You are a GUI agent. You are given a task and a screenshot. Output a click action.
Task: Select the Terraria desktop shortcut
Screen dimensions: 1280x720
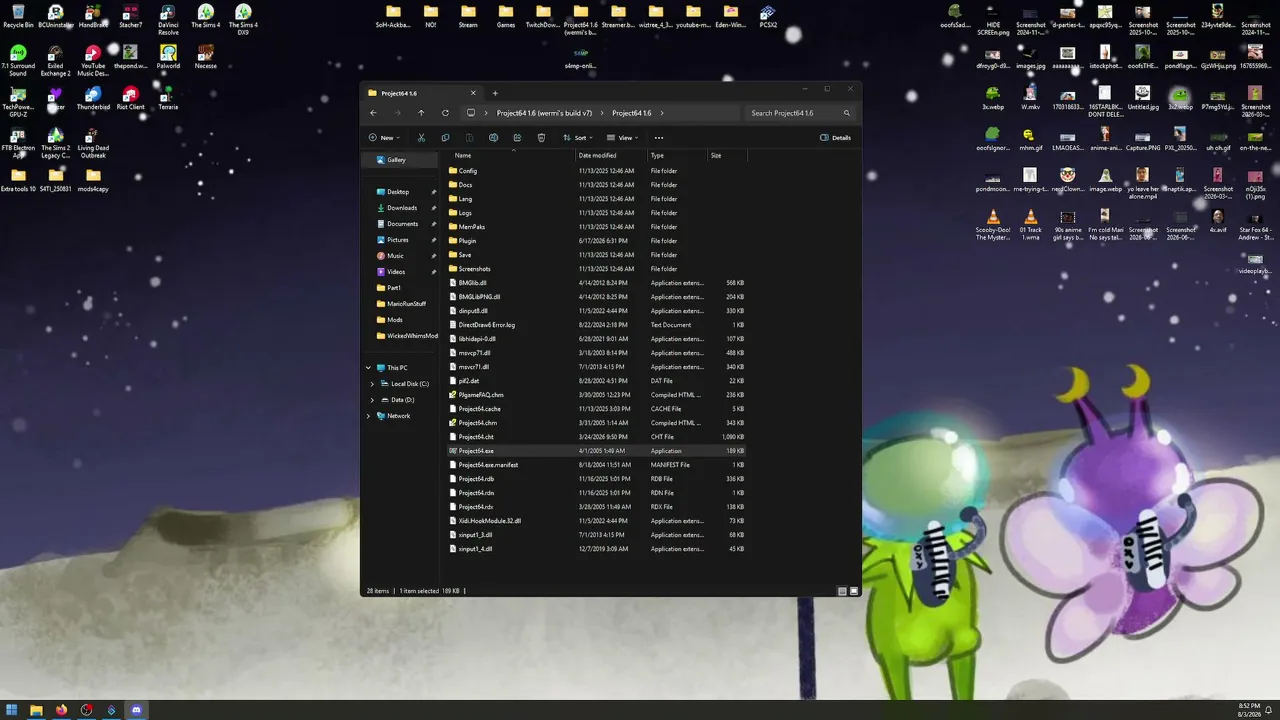point(168,97)
